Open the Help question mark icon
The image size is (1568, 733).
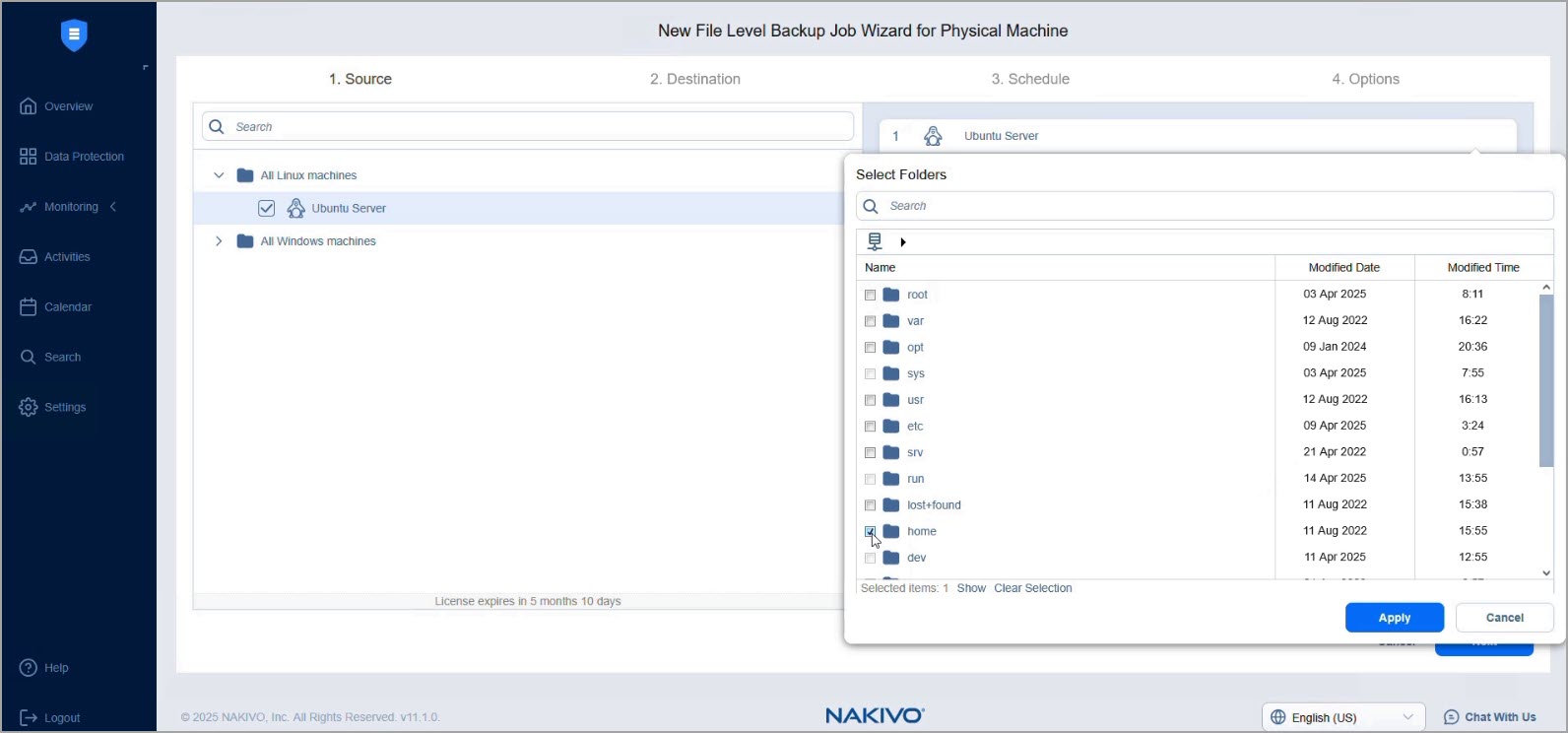[x=28, y=668]
